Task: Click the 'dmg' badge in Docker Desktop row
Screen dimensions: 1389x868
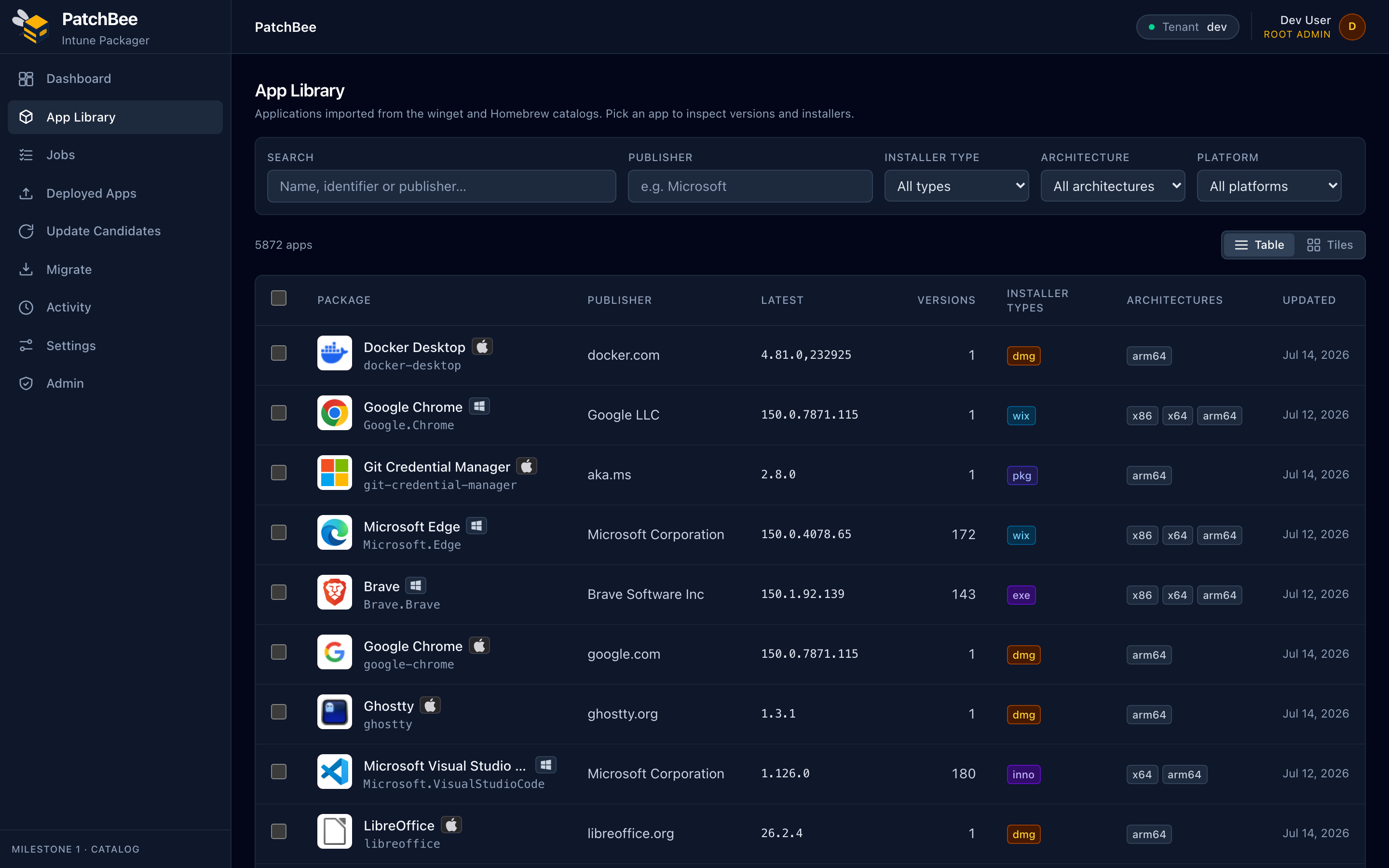Action: tap(1023, 356)
